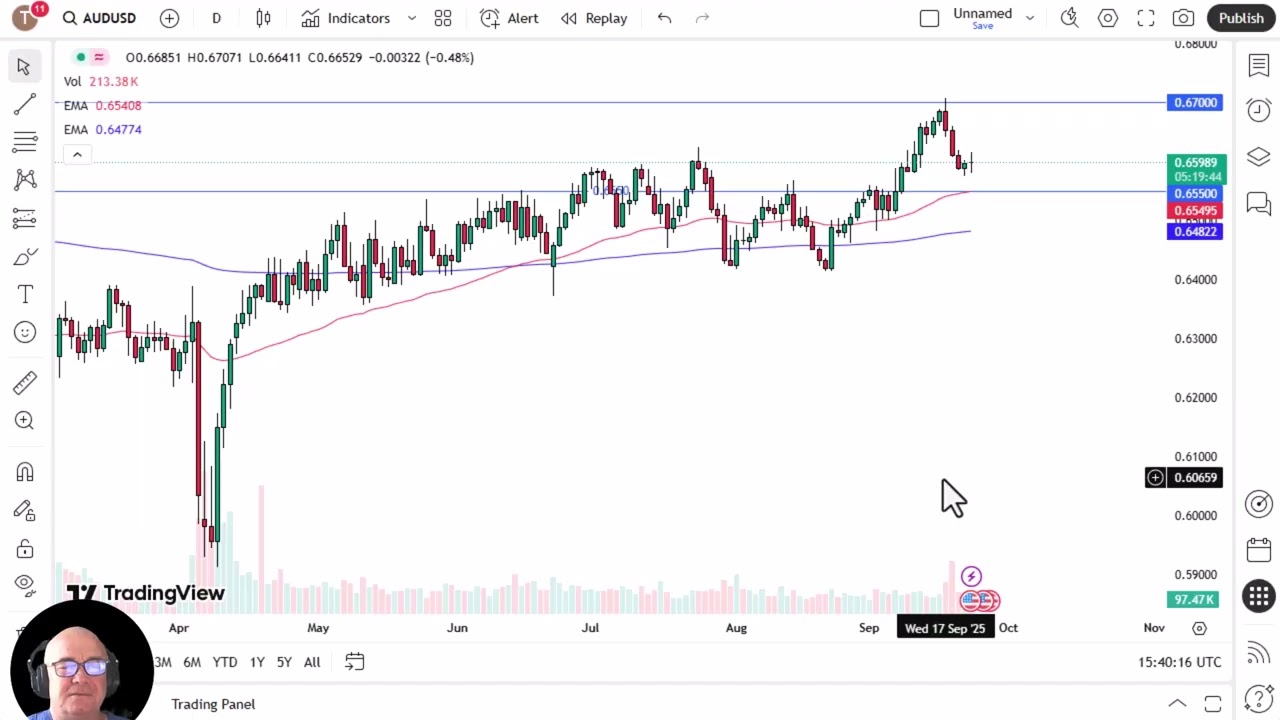The width and height of the screenshot is (1280, 720).
Task: Expand the Unnamed layout dropdown arrow
Action: click(1030, 18)
